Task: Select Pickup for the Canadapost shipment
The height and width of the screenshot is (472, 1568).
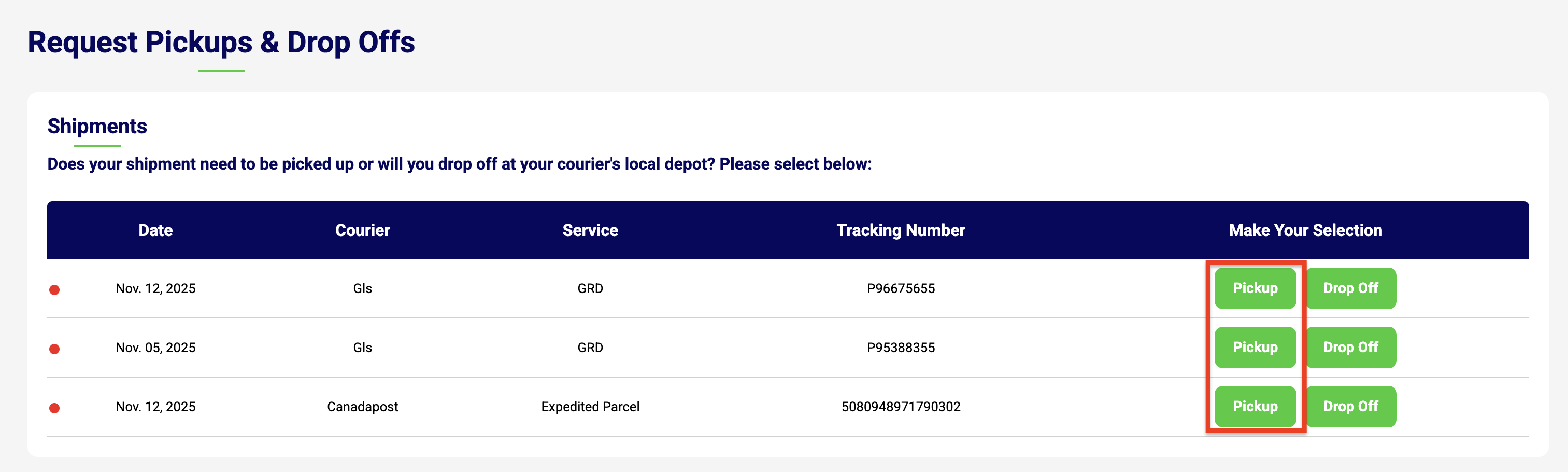Action: pyautogui.click(x=1255, y=406)
